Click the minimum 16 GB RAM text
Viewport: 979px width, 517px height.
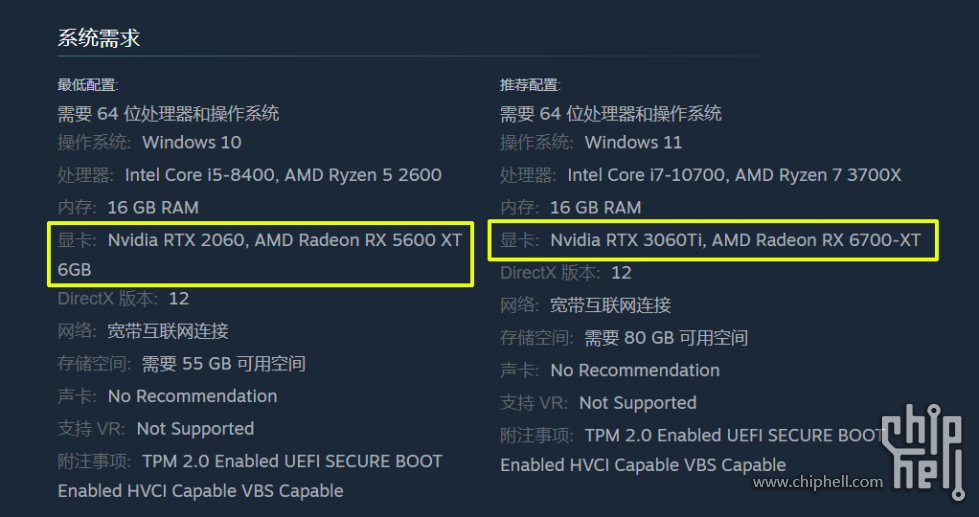[x=153, y=208]
